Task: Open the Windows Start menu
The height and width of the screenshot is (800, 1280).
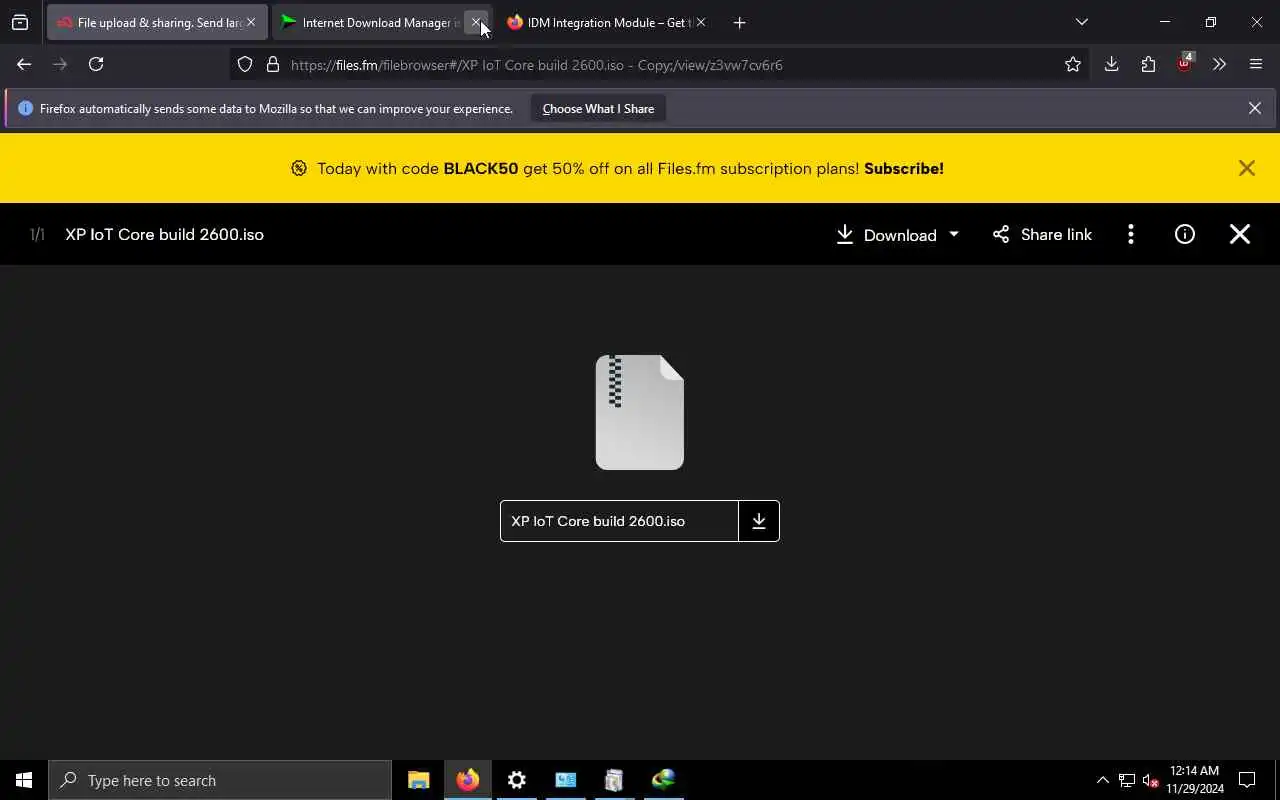Action: (x=24, y=780)
